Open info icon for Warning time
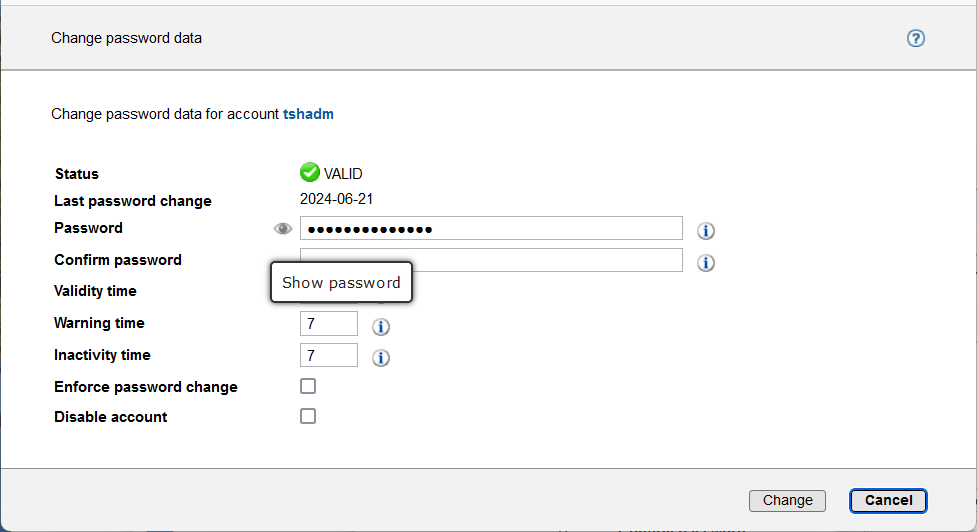The image size is (977, 532). (381, 326)
